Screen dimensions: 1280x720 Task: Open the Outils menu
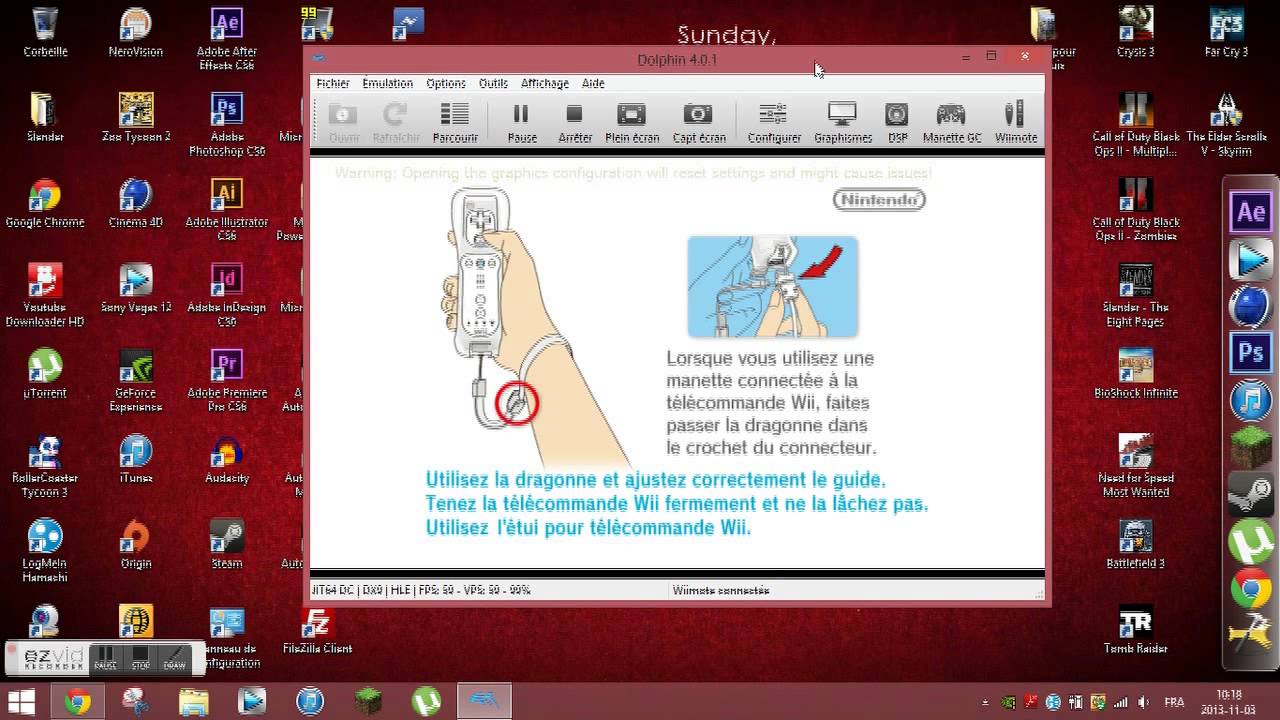pyautogui.click(x=493, y=83)
